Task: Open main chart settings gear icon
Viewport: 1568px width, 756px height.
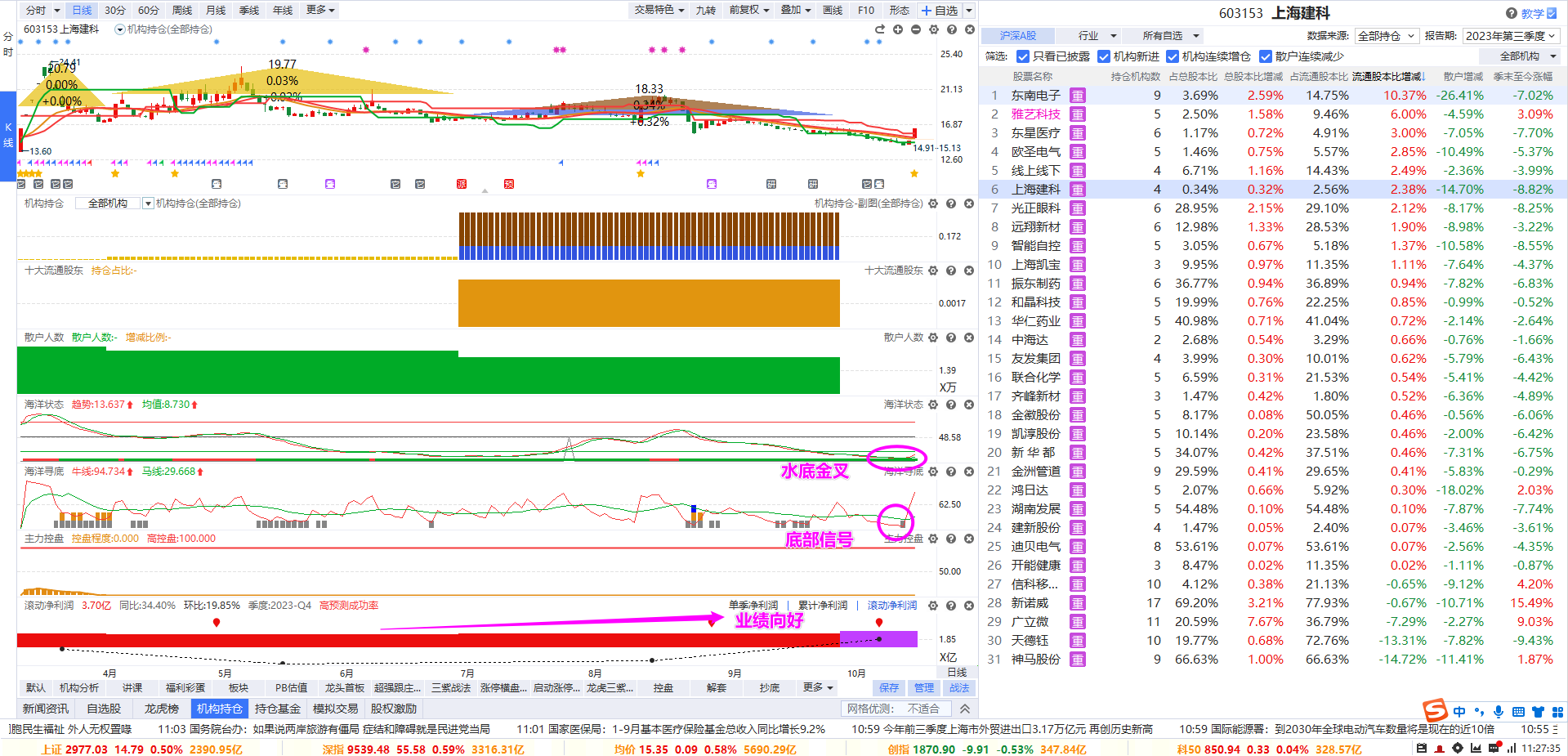Action: pyautogui.click(x=934, y=29)
